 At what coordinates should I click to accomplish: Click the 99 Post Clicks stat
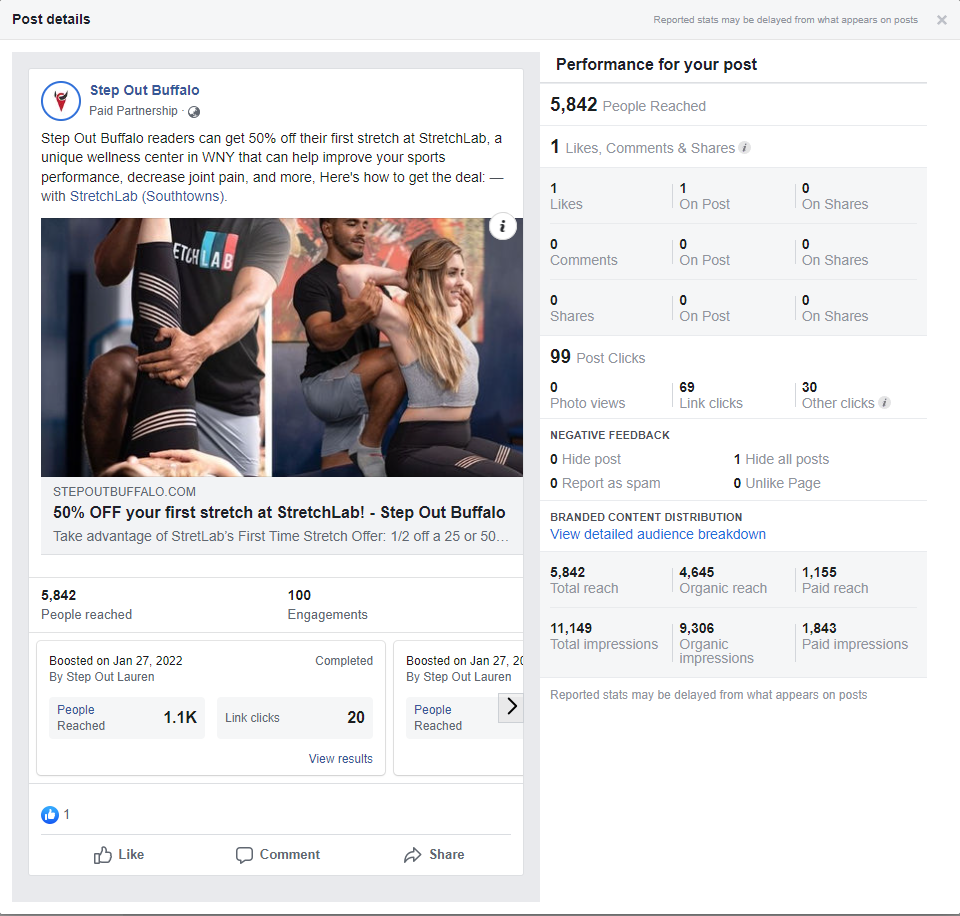pyautogui.click(x=598, y=356)
